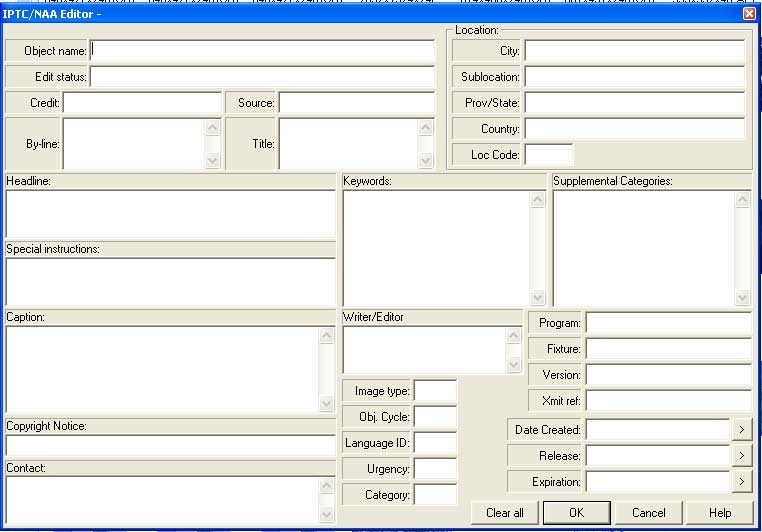
Task: Click into the City text field
Action: pos(634,51)
